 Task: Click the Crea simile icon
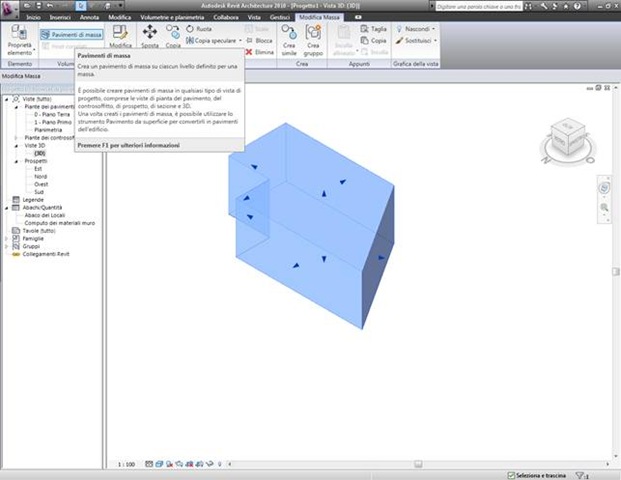click(289, 32)
